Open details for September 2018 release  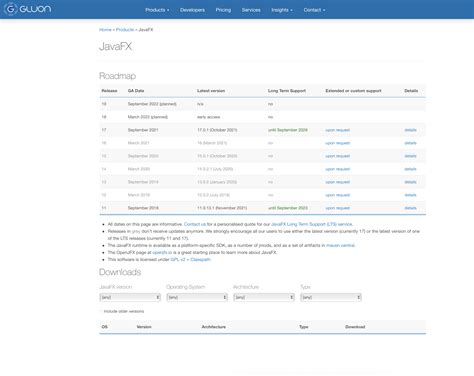410,208
